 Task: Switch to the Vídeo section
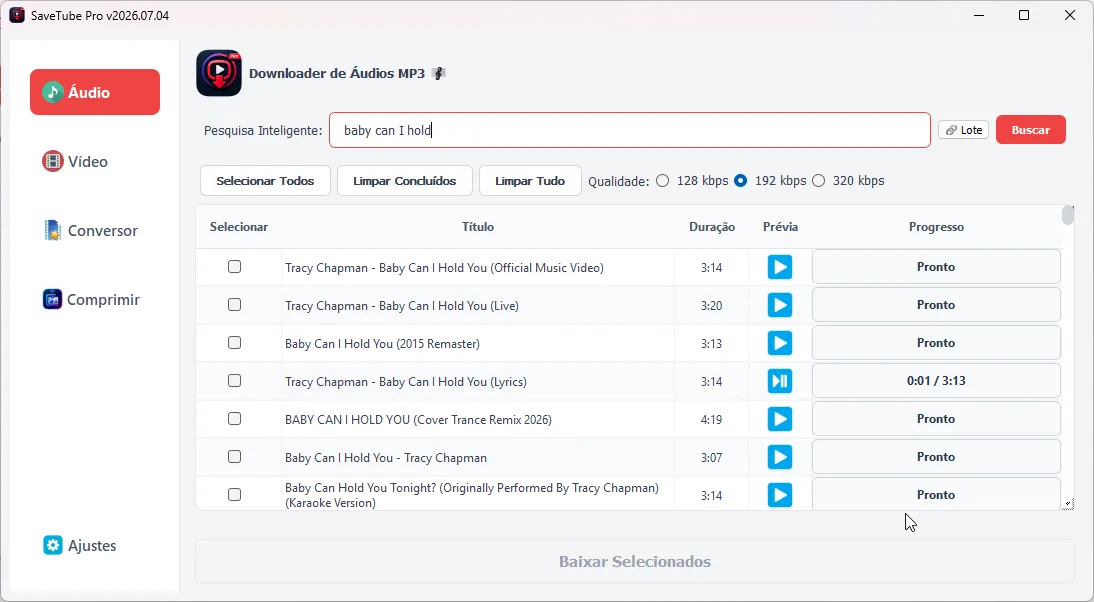click(x=75, y=161)
